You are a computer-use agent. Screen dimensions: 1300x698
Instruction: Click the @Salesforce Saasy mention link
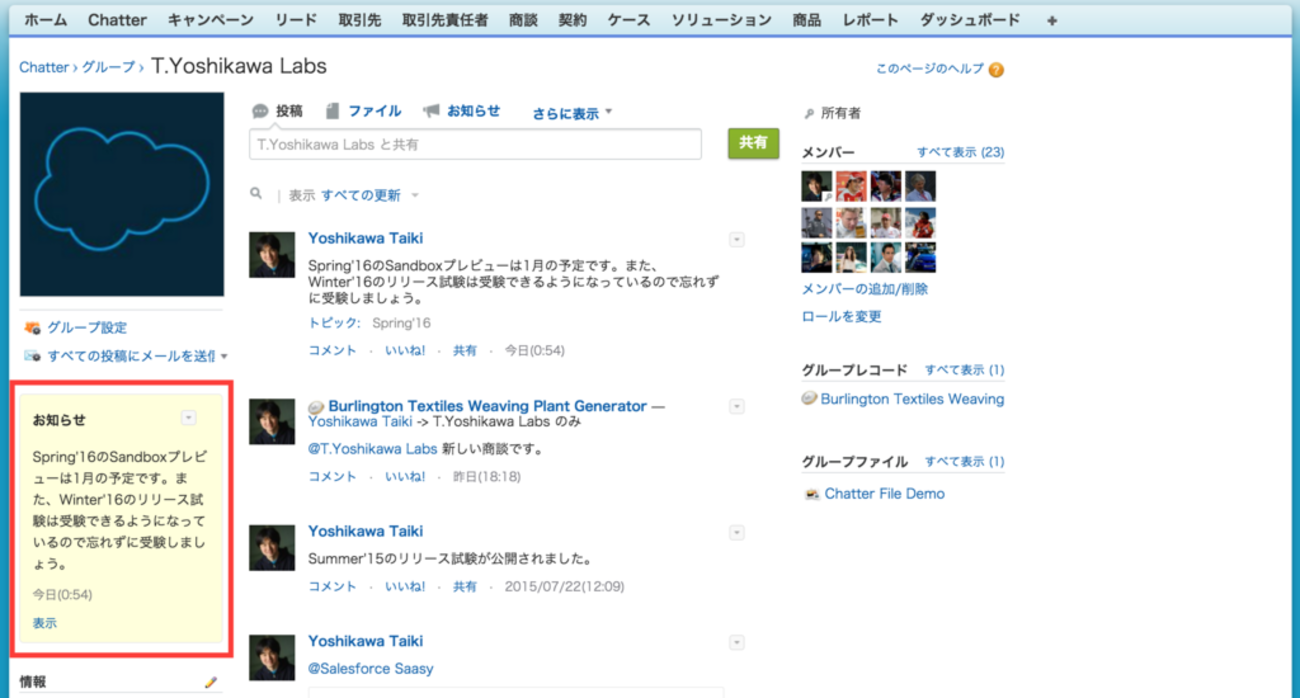click(371, 668)
